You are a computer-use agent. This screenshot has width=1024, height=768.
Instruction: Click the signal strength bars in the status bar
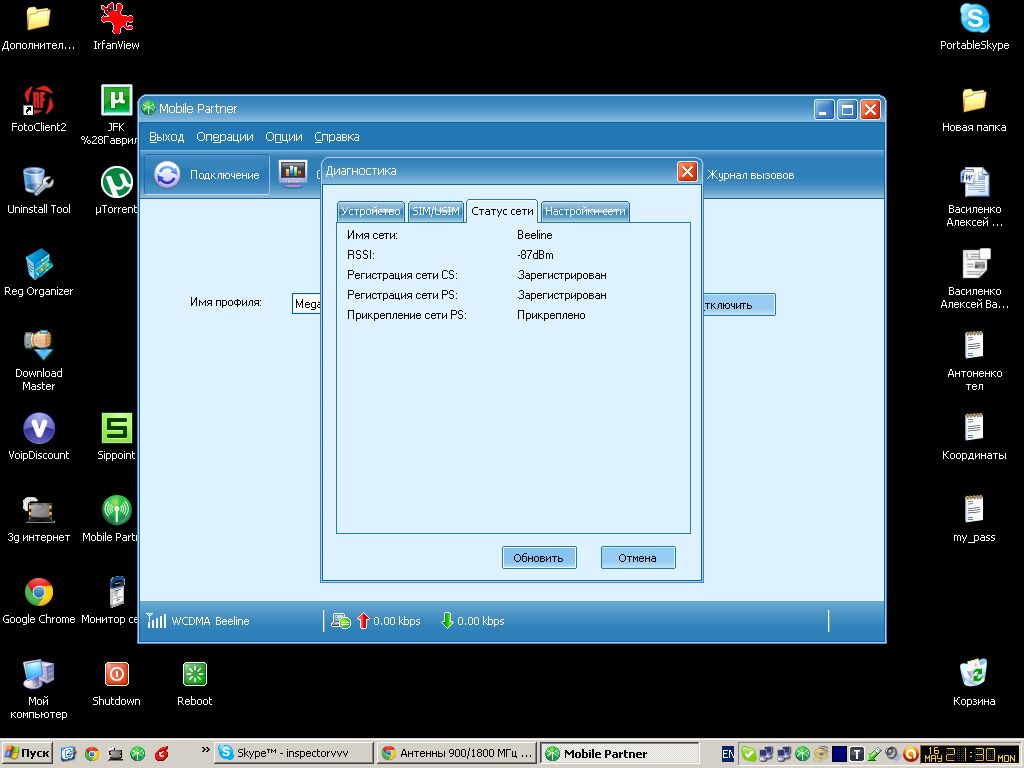coord(156,620)
